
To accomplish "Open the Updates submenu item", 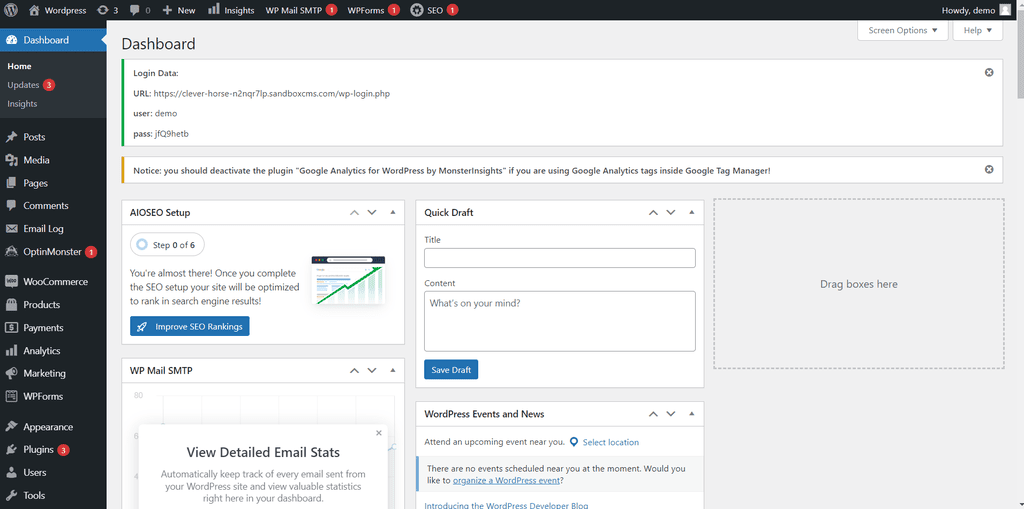I will pos(31,85).
